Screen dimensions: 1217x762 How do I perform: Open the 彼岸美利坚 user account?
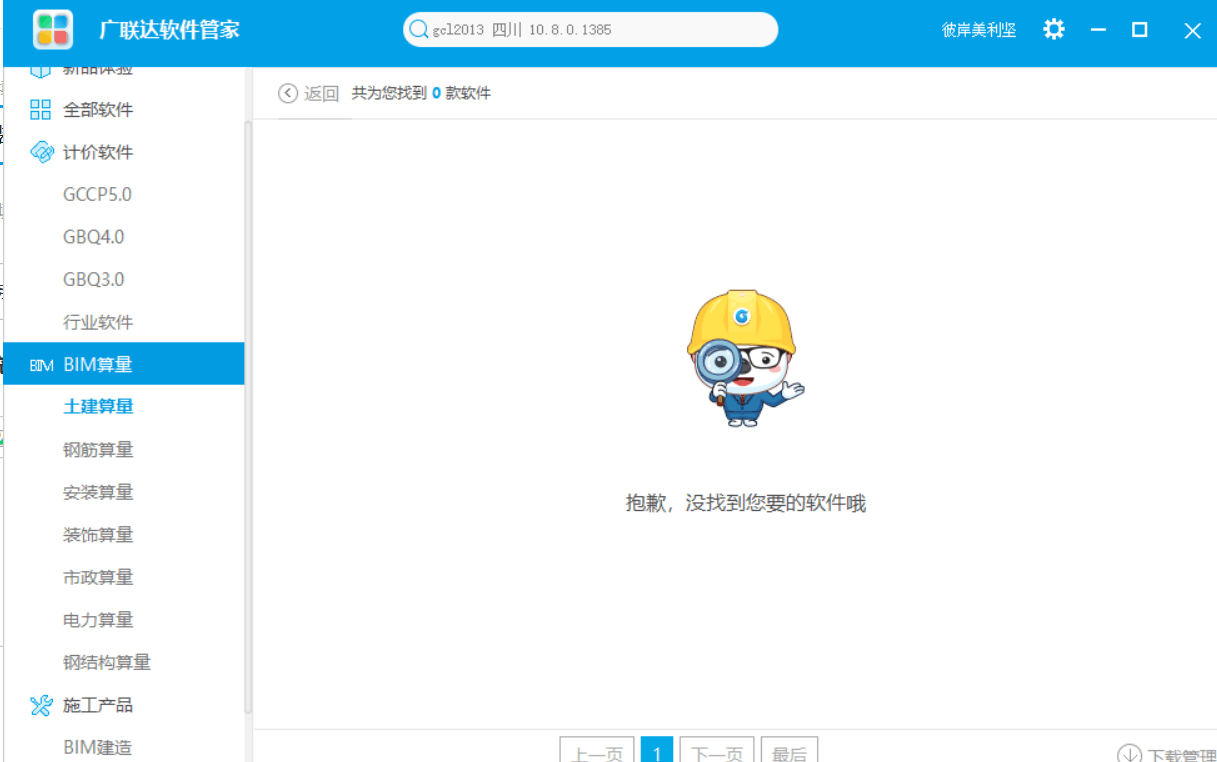[x=979, y=30]
